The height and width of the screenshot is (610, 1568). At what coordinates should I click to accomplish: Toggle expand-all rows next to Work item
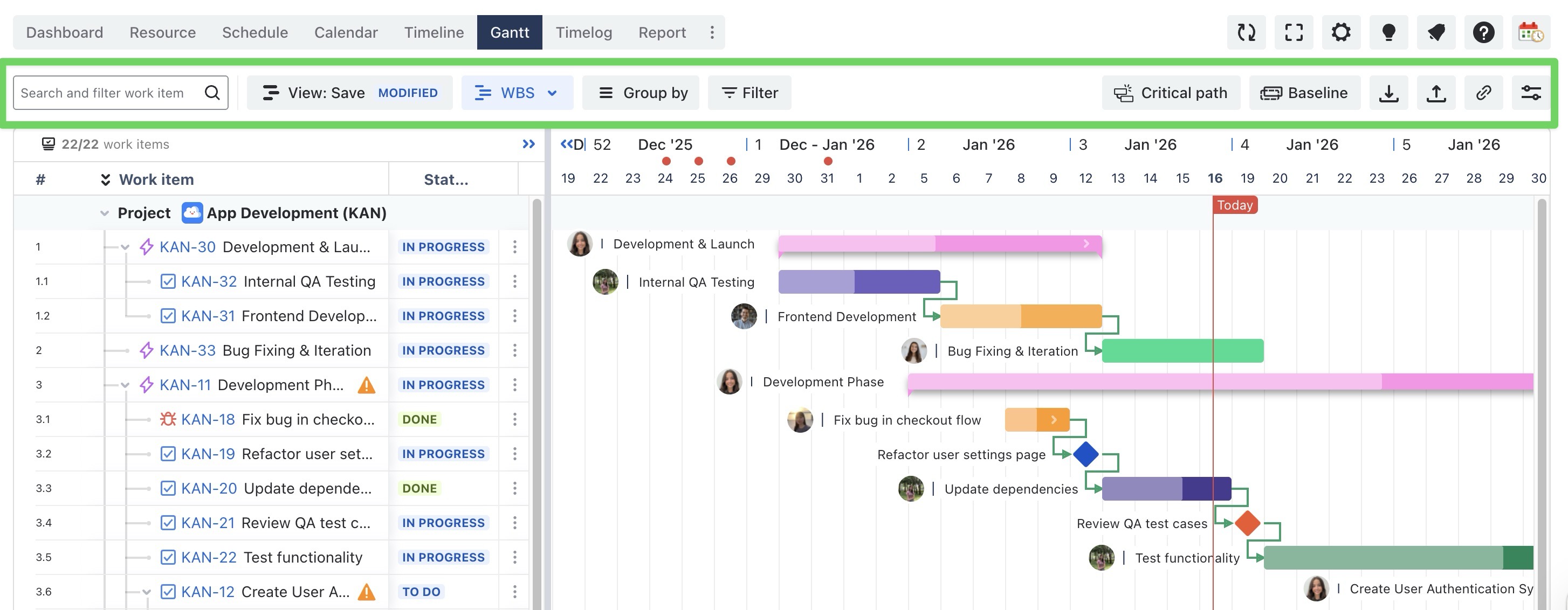pyautogui.click(x=105, y=180)
